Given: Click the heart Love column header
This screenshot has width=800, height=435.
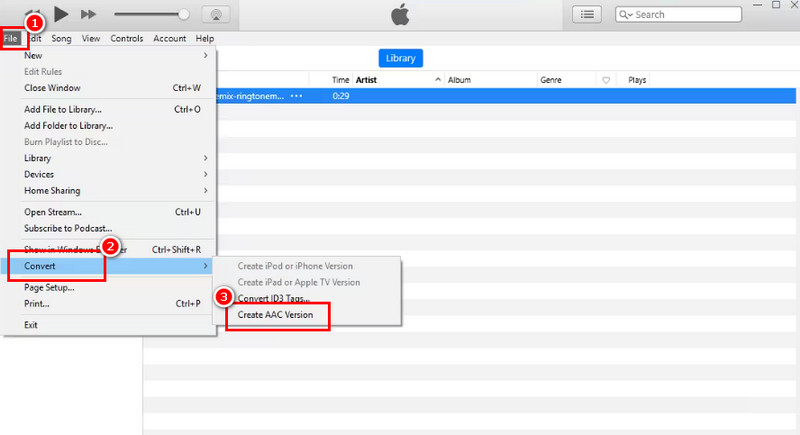Looking at the screenshot, I should point(606,80).
